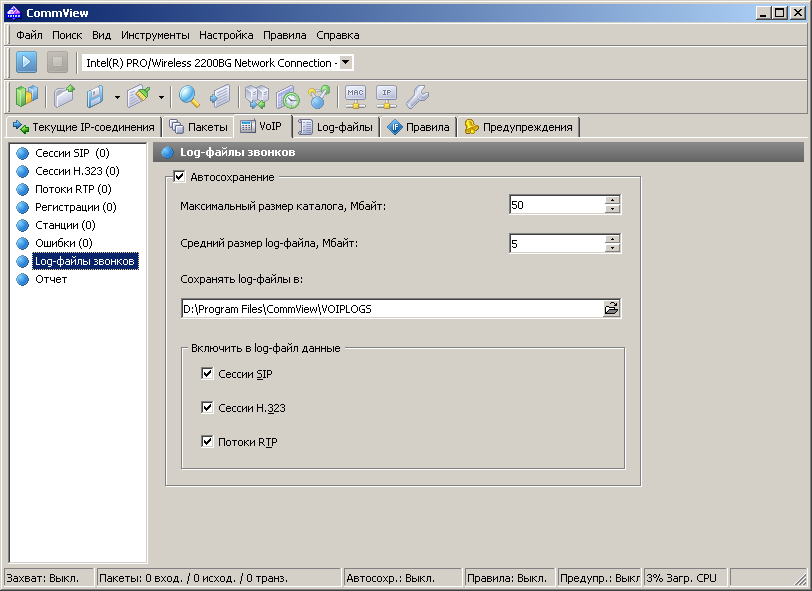Uncheck Сессии SIP log data checkbox
The height and width of the screenshot is (591, 812).
pos(207,373)
